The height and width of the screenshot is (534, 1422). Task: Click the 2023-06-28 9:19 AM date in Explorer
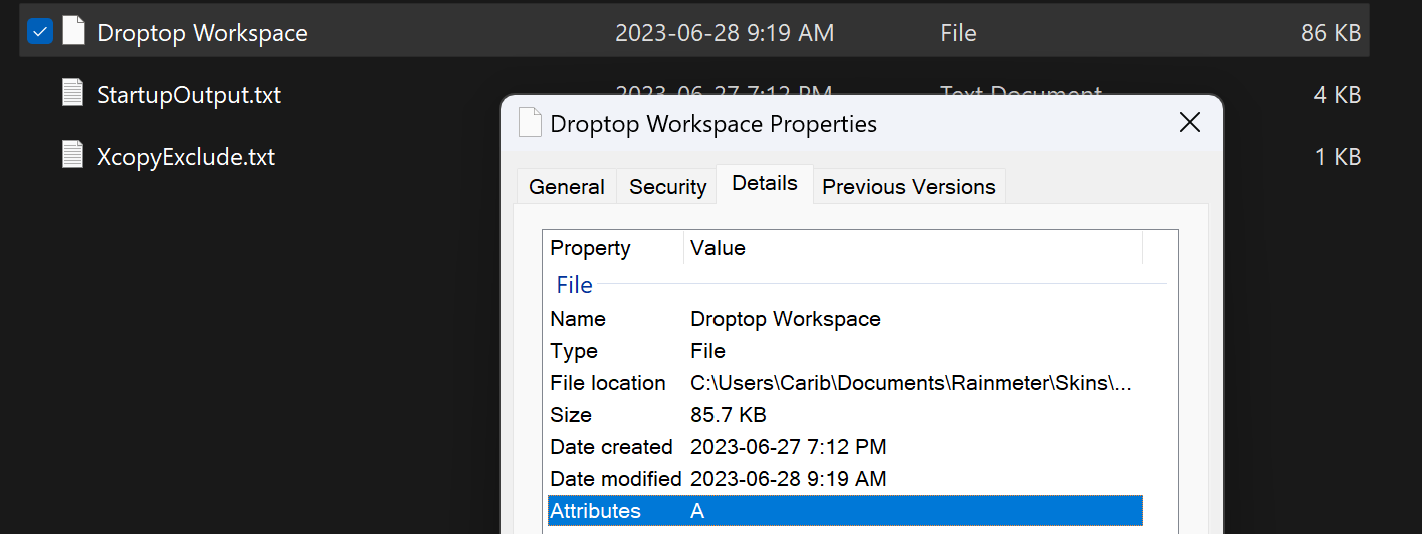[x=724, y=32]
